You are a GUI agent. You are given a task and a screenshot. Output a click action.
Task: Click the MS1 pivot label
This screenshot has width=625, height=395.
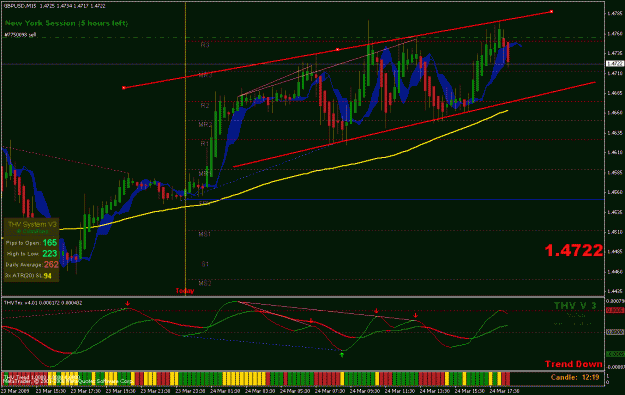pyautogui.click(x=204, y=234)
